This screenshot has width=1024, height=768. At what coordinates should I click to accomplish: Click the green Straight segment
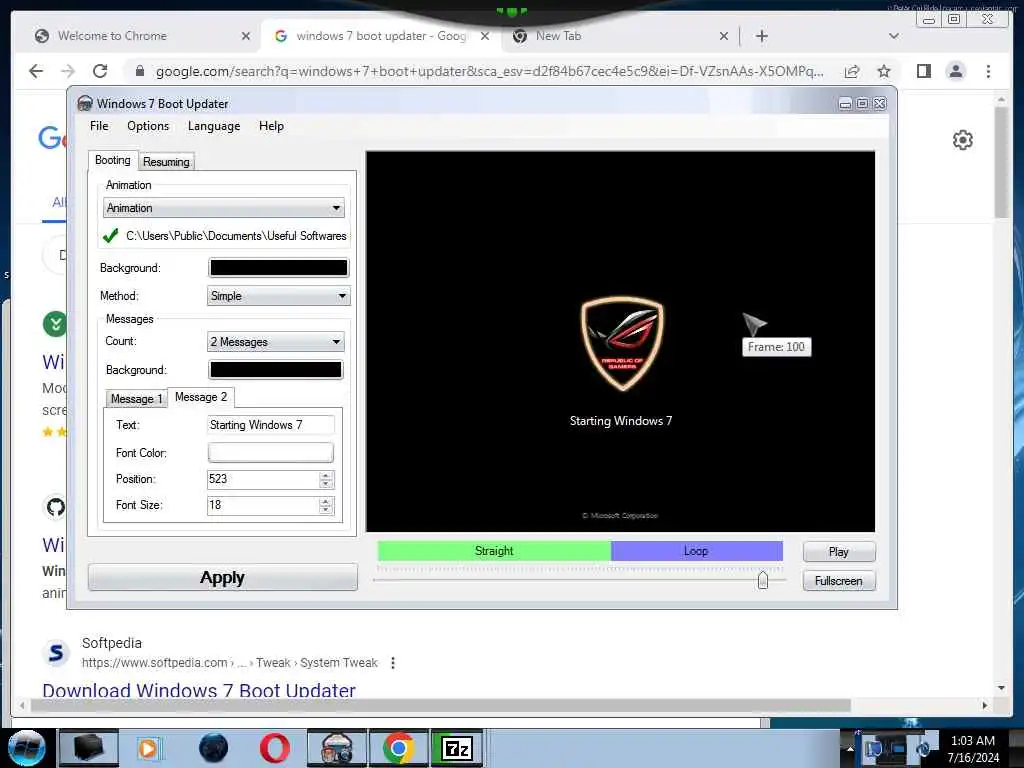pyautogui.click(x=494, y=551)
